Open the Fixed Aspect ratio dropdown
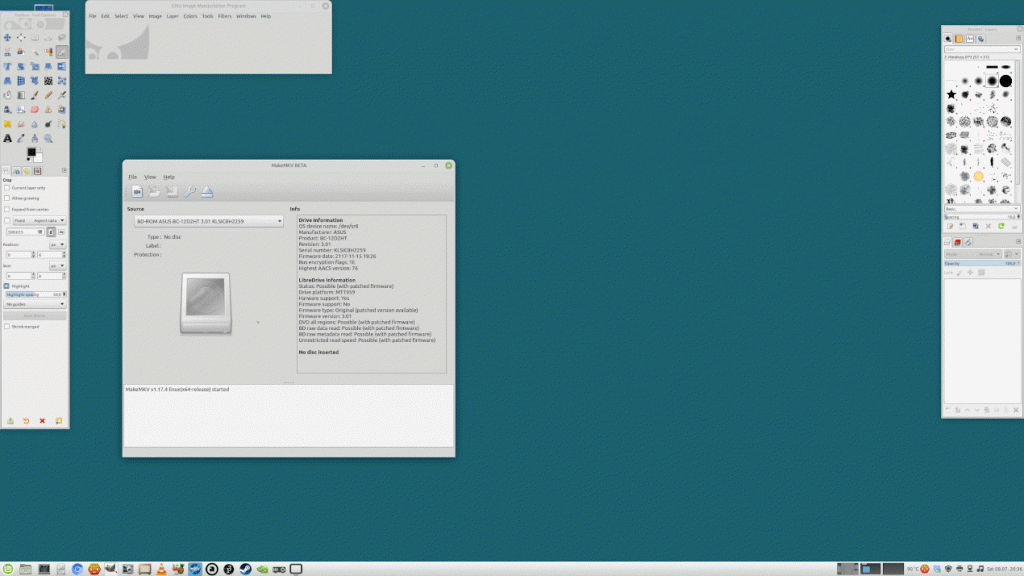This screenshot has height=576, width=1024. [x=39, y=221]
